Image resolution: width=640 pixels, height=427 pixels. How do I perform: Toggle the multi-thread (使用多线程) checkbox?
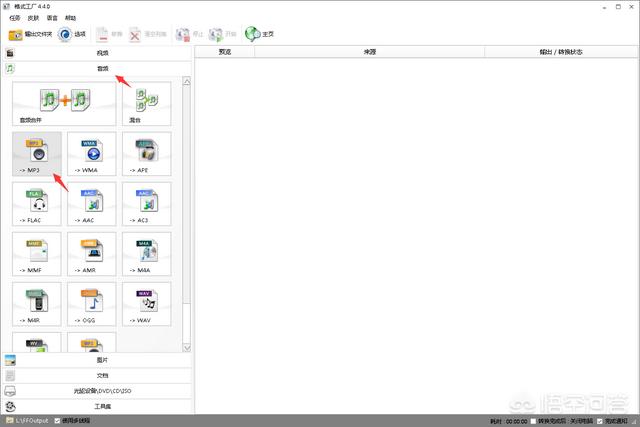(57, 421)
